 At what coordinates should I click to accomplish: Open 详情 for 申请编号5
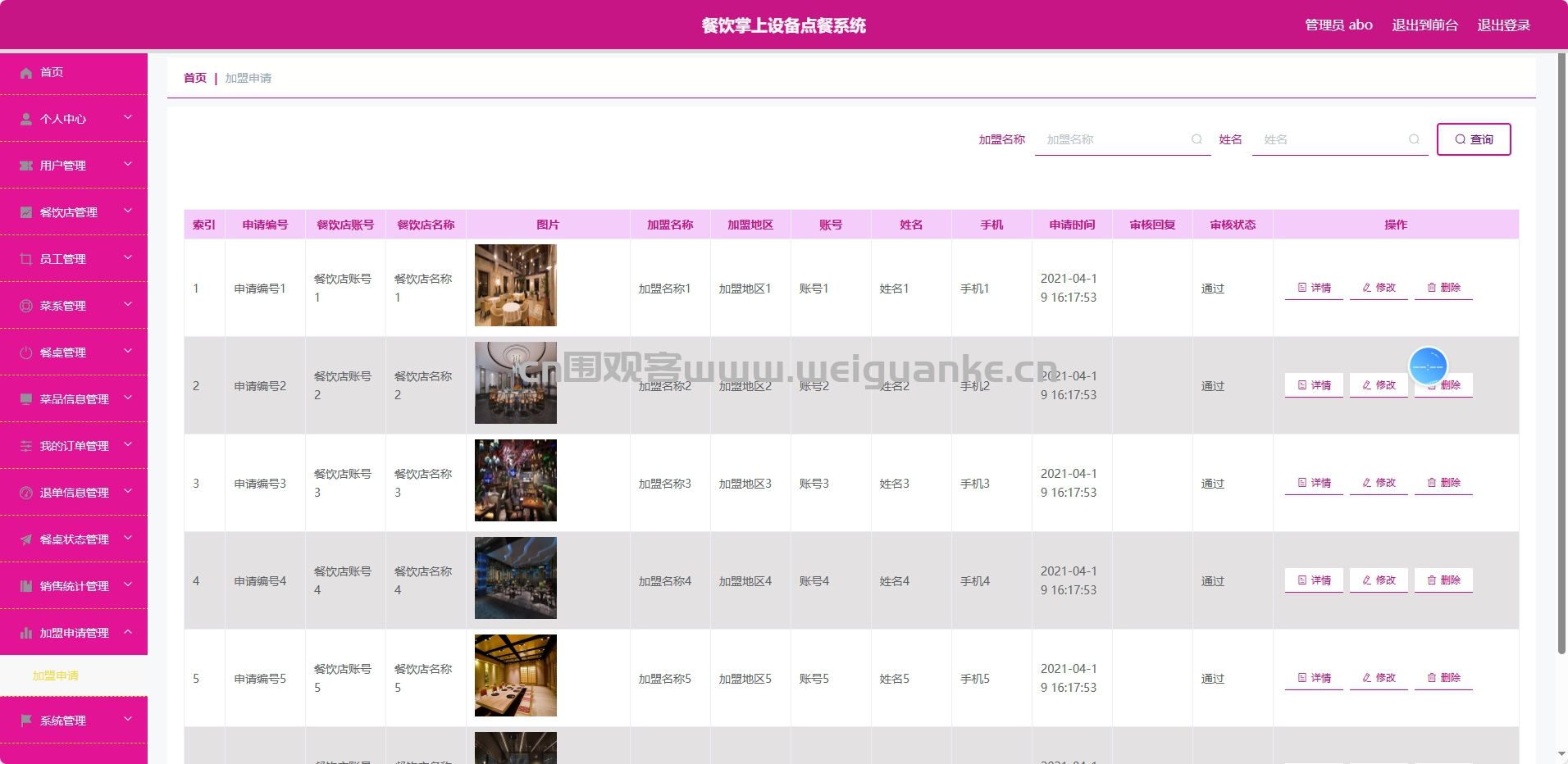(1314, 678)
